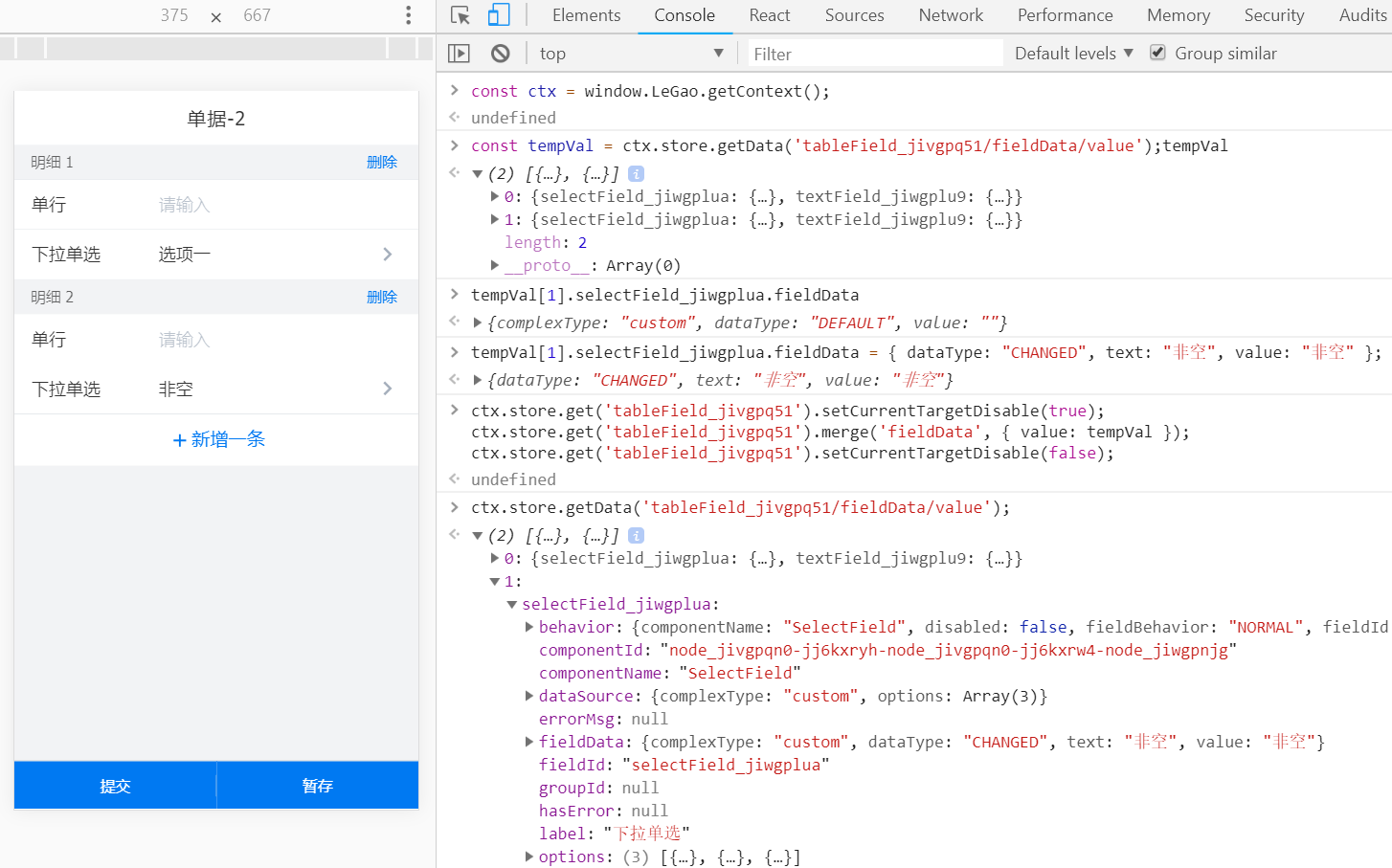Expand the dataSource property

(x=529, y=696)
